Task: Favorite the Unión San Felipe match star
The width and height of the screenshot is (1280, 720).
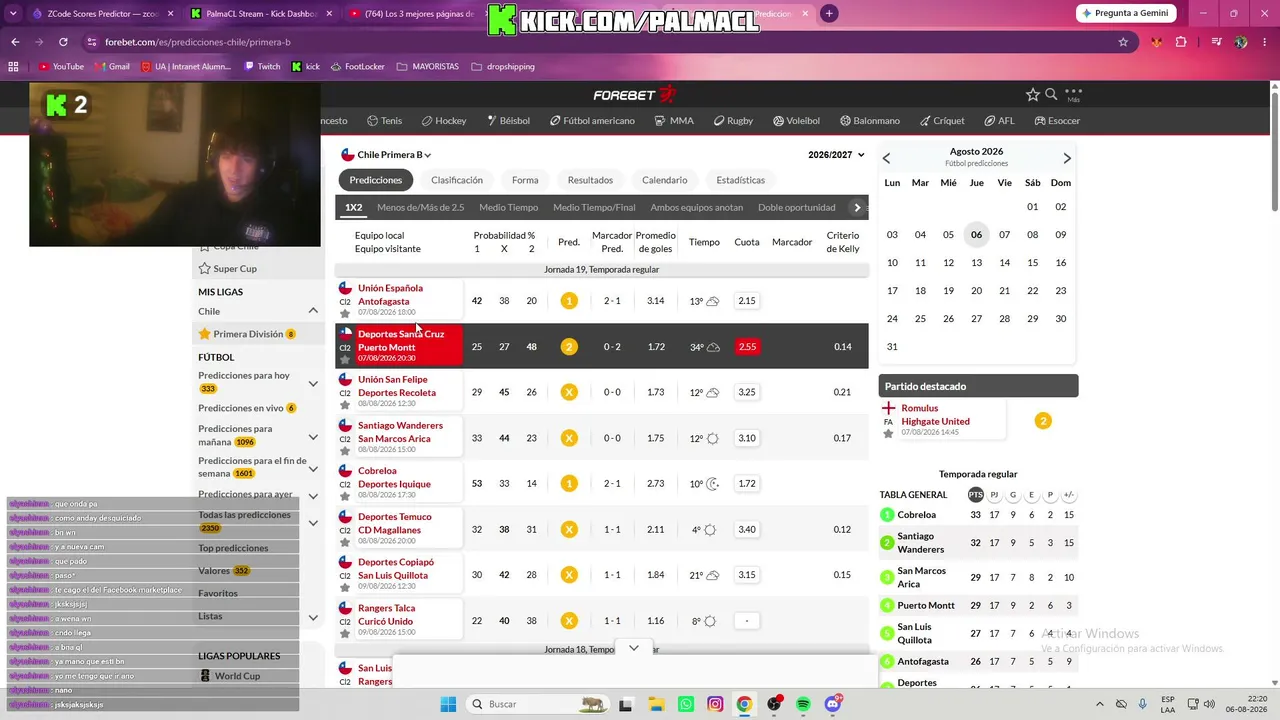Action: [x=345, y=405]
